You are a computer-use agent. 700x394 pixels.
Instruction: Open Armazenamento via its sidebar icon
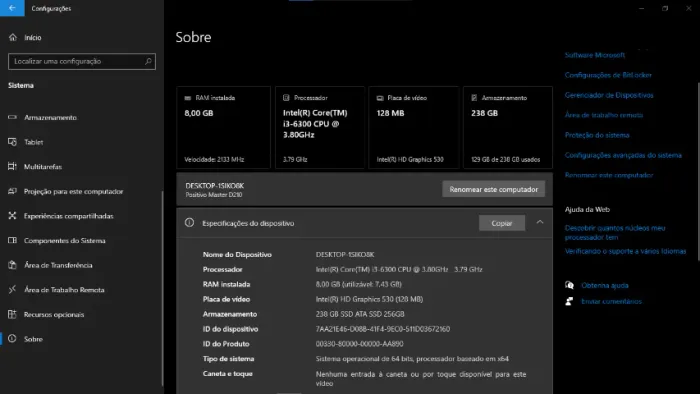12,117
